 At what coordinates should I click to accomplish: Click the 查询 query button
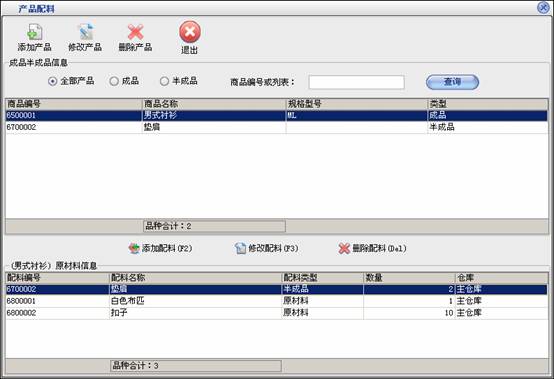pyautogui.click(x=452, y=82)
